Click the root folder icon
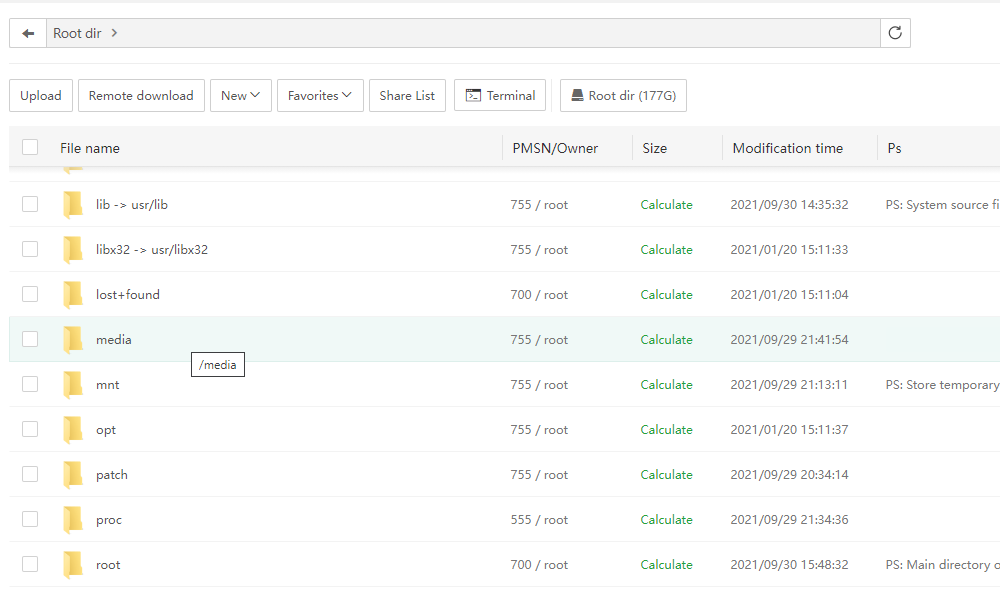The width and height of the screenshot is (1000, 594). pyautogui.click(x=73, y=565)
